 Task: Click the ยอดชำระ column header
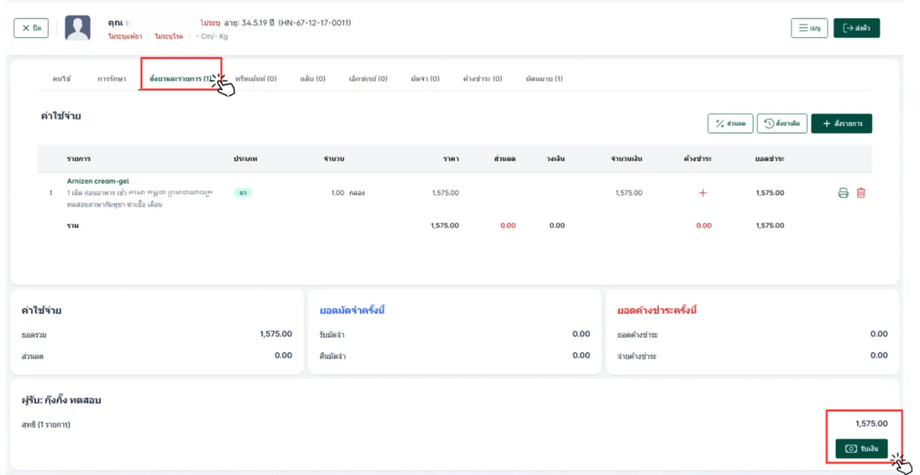(x=770, y=159)
